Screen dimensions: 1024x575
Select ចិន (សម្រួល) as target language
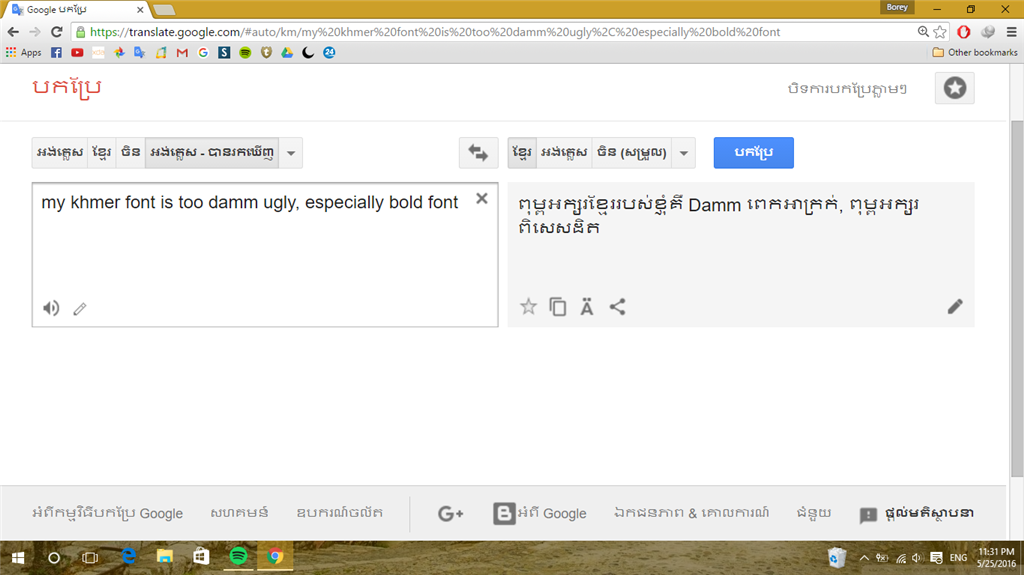tap(632, 153)
